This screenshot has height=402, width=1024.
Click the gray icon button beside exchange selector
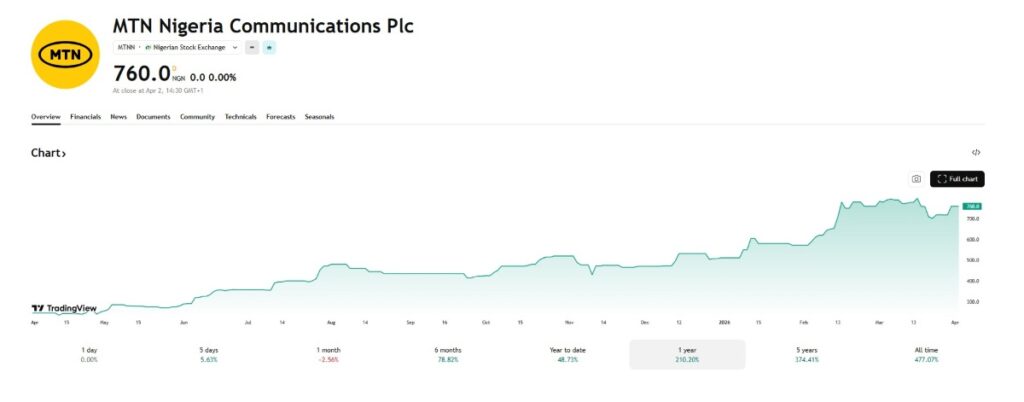click(252, 47)
